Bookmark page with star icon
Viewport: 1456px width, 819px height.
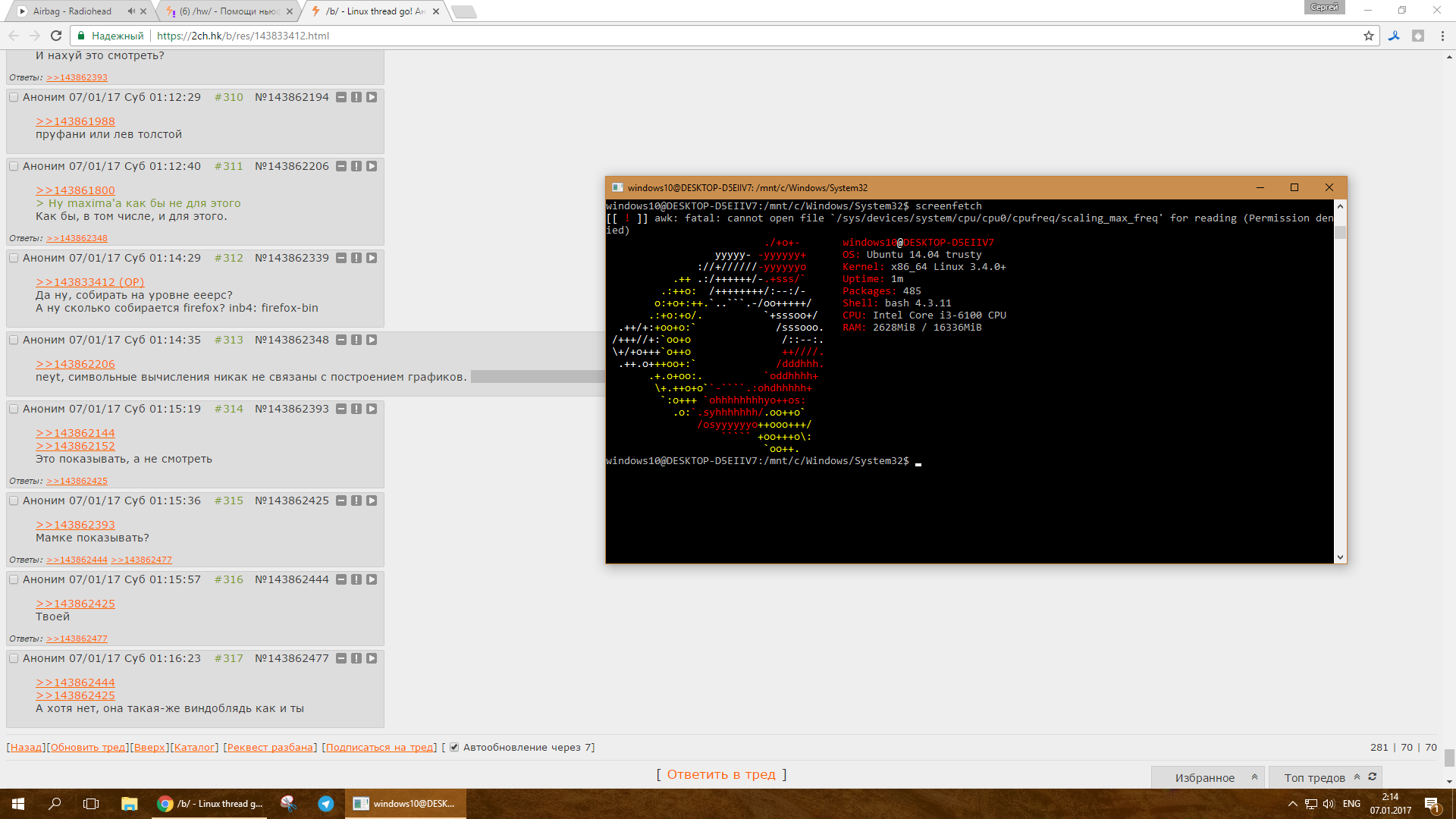1369,36
